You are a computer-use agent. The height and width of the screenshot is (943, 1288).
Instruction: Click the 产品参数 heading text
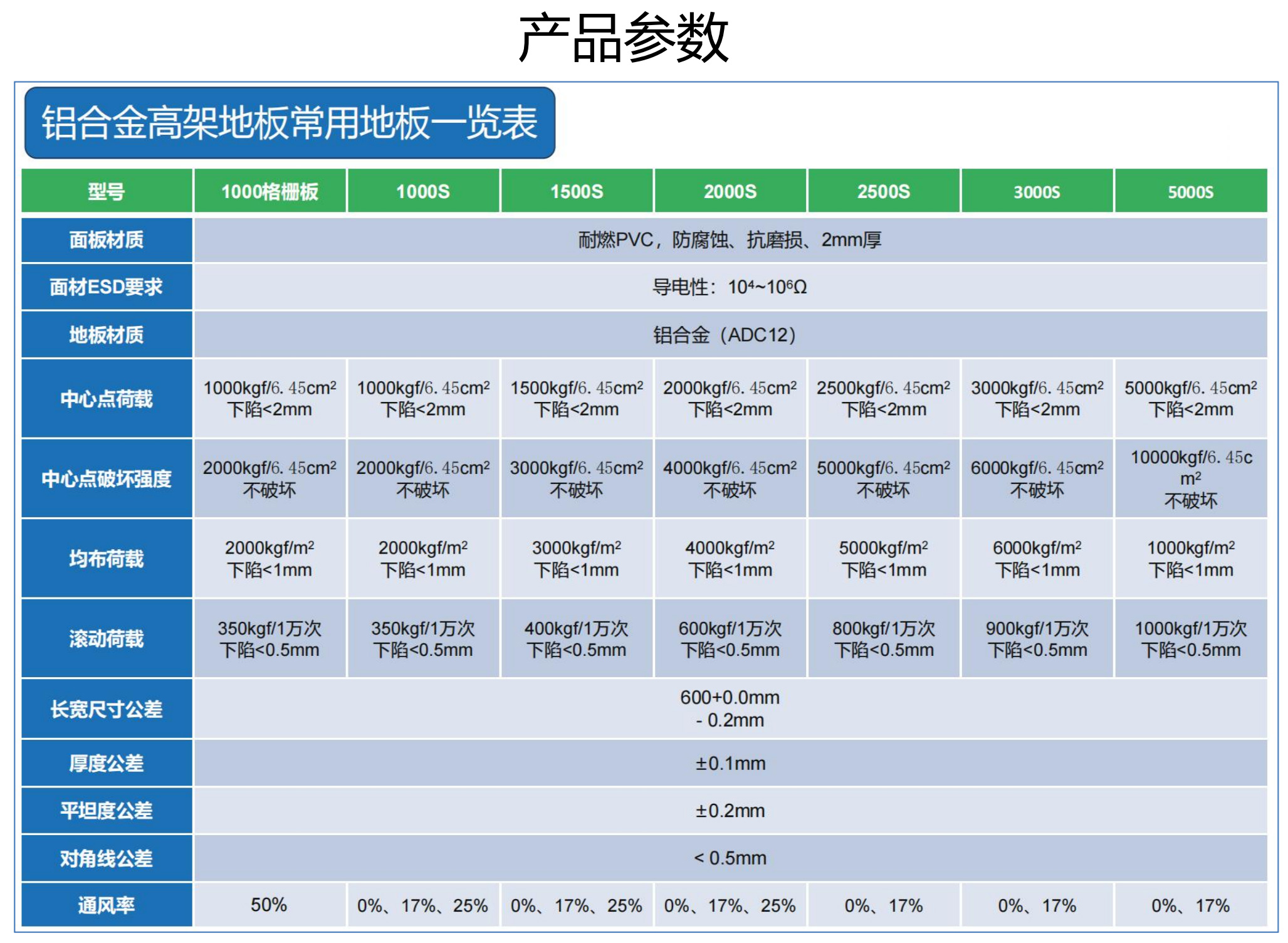point(623,38)
